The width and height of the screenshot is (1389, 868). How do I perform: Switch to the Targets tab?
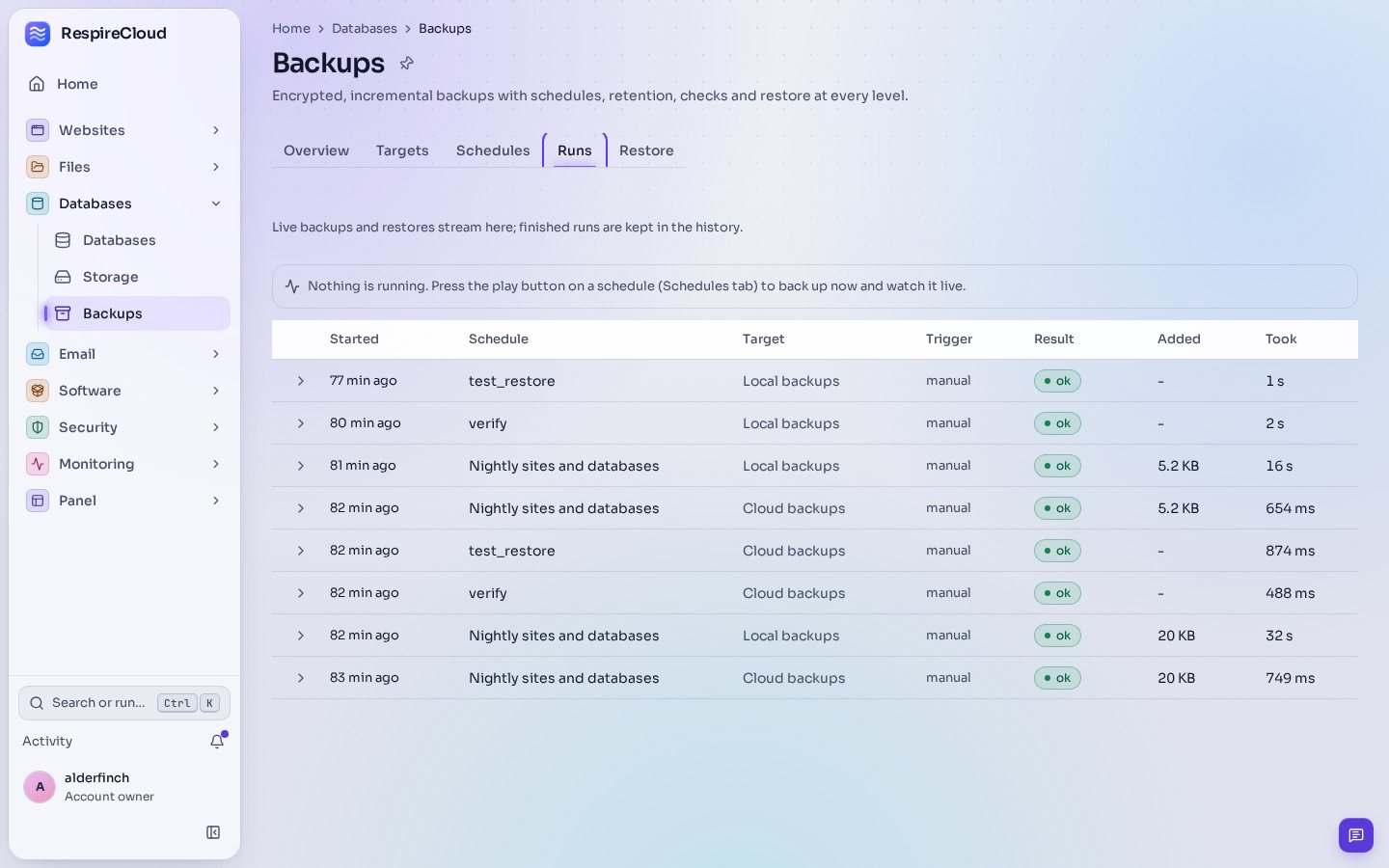point(402,150)
